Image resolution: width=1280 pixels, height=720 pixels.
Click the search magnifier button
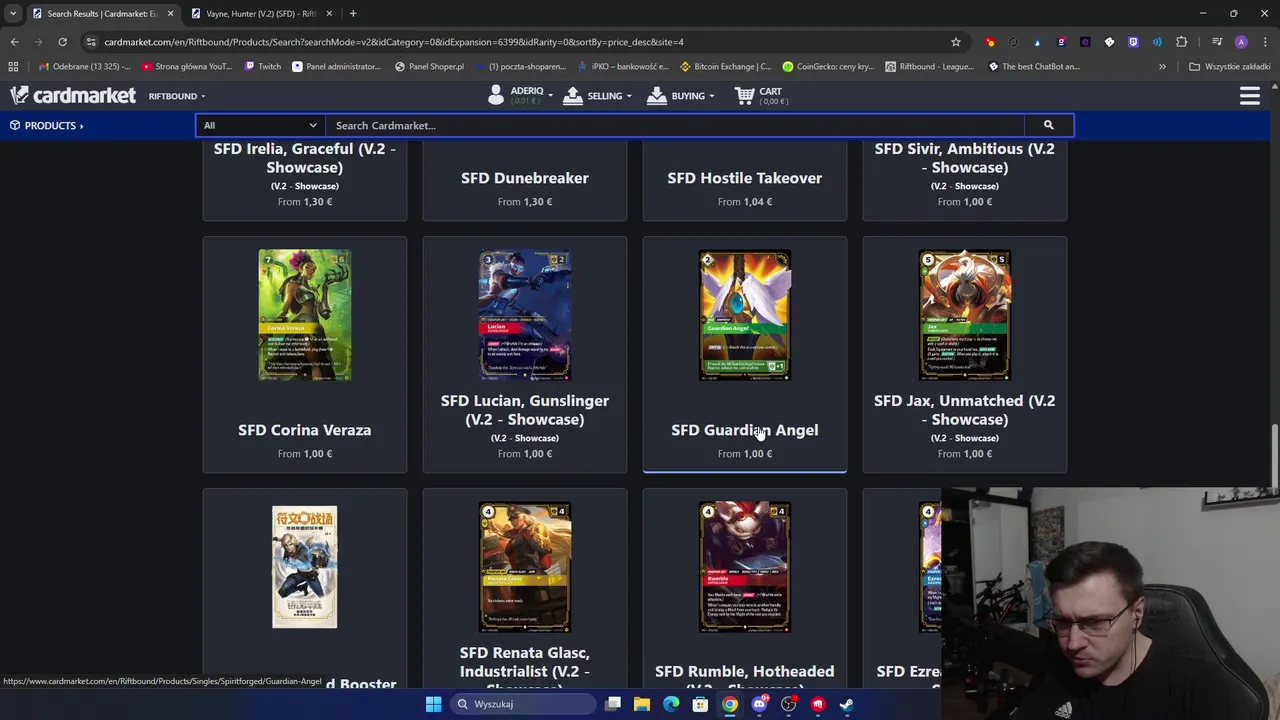coord(1048,125)
